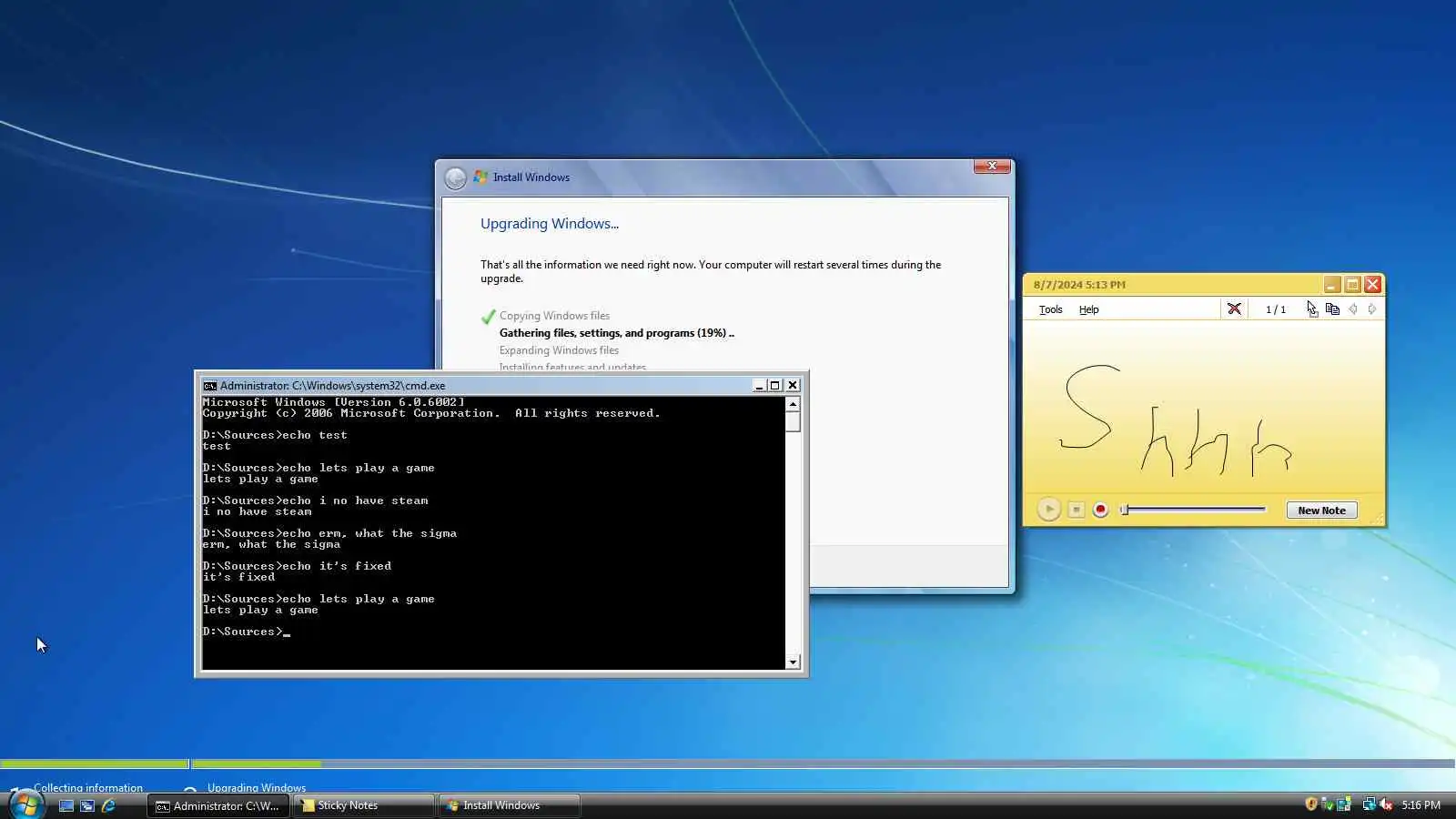Click the 1 / 1 note counter
Viewport: 1456px width, 819px height.
[1276, 309]
